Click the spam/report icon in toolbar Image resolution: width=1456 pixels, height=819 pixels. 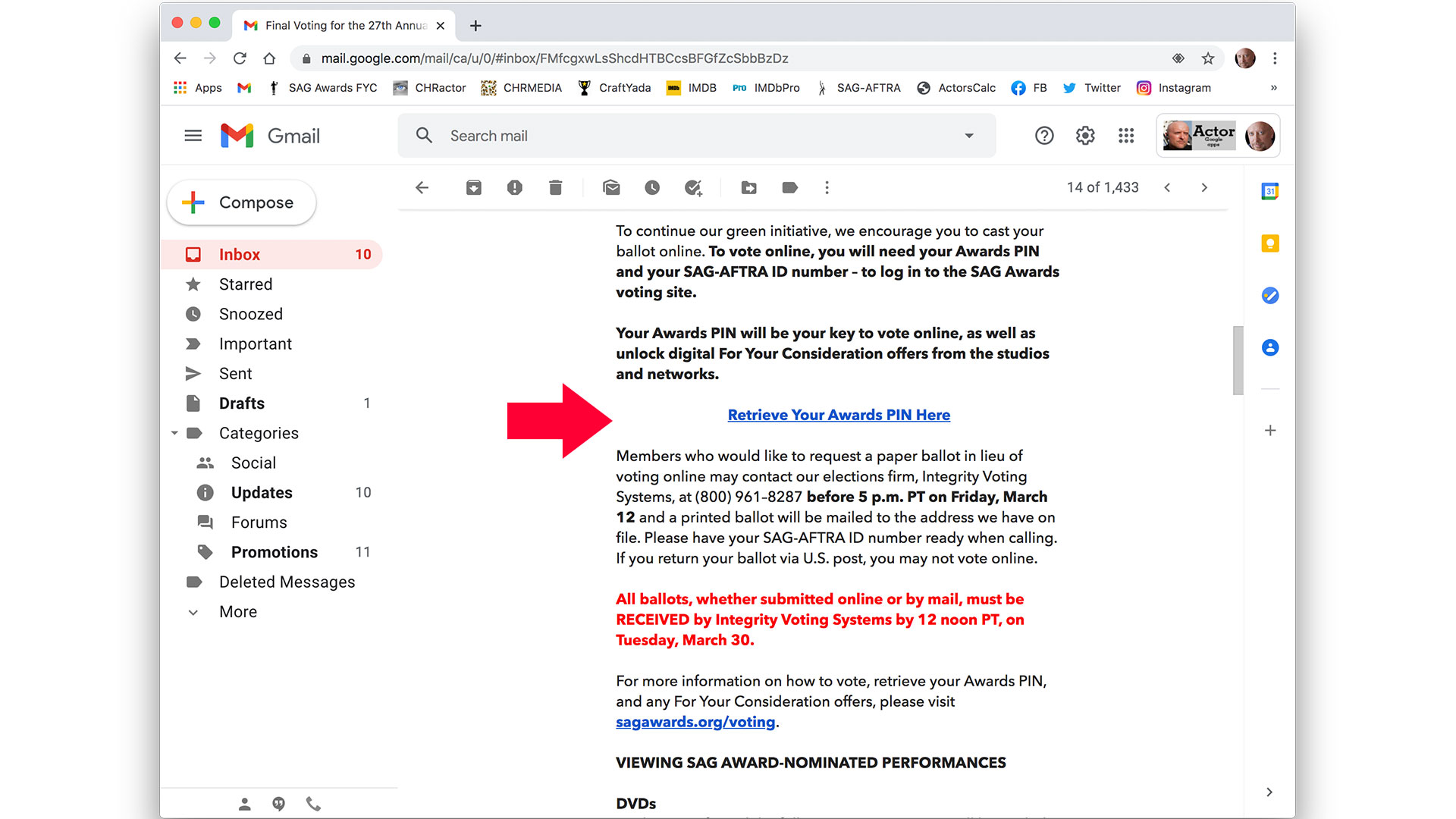[x=516, y=188]
